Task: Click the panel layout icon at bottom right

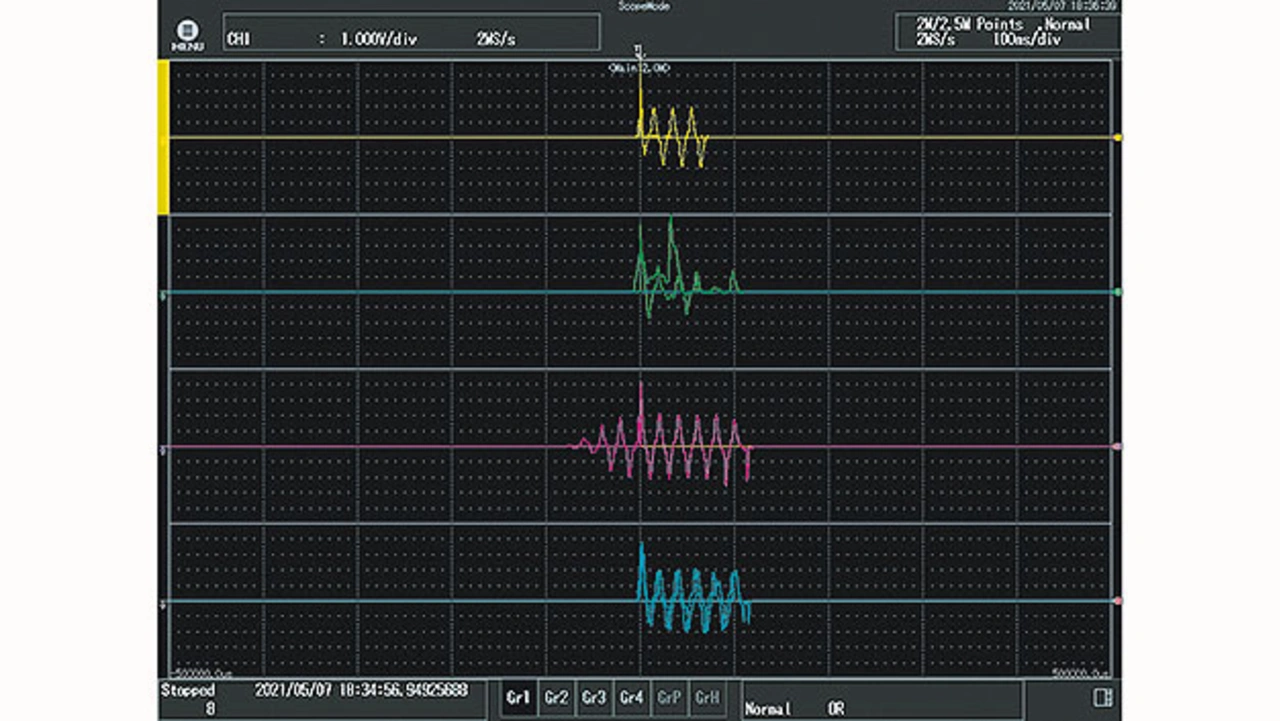Action: pos(1102,697)
